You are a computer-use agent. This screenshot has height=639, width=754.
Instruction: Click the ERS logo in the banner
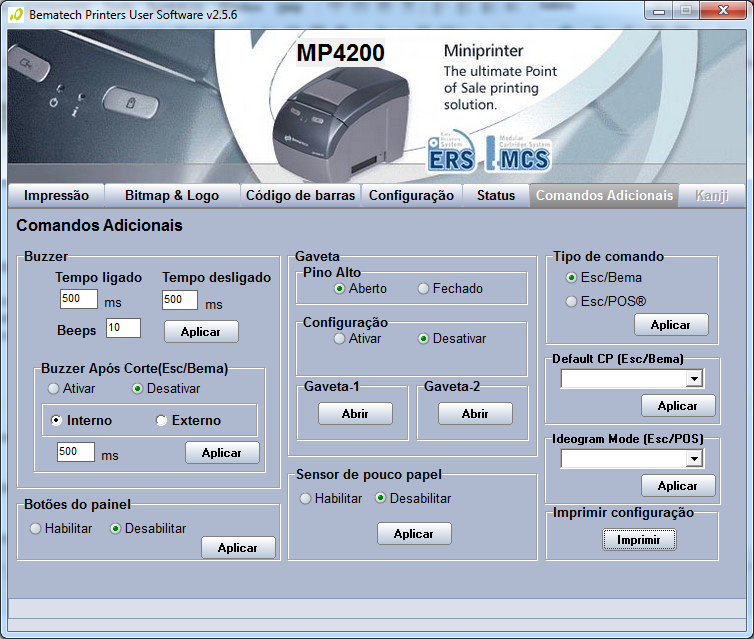pyautogui.click(x=451, y=152)
